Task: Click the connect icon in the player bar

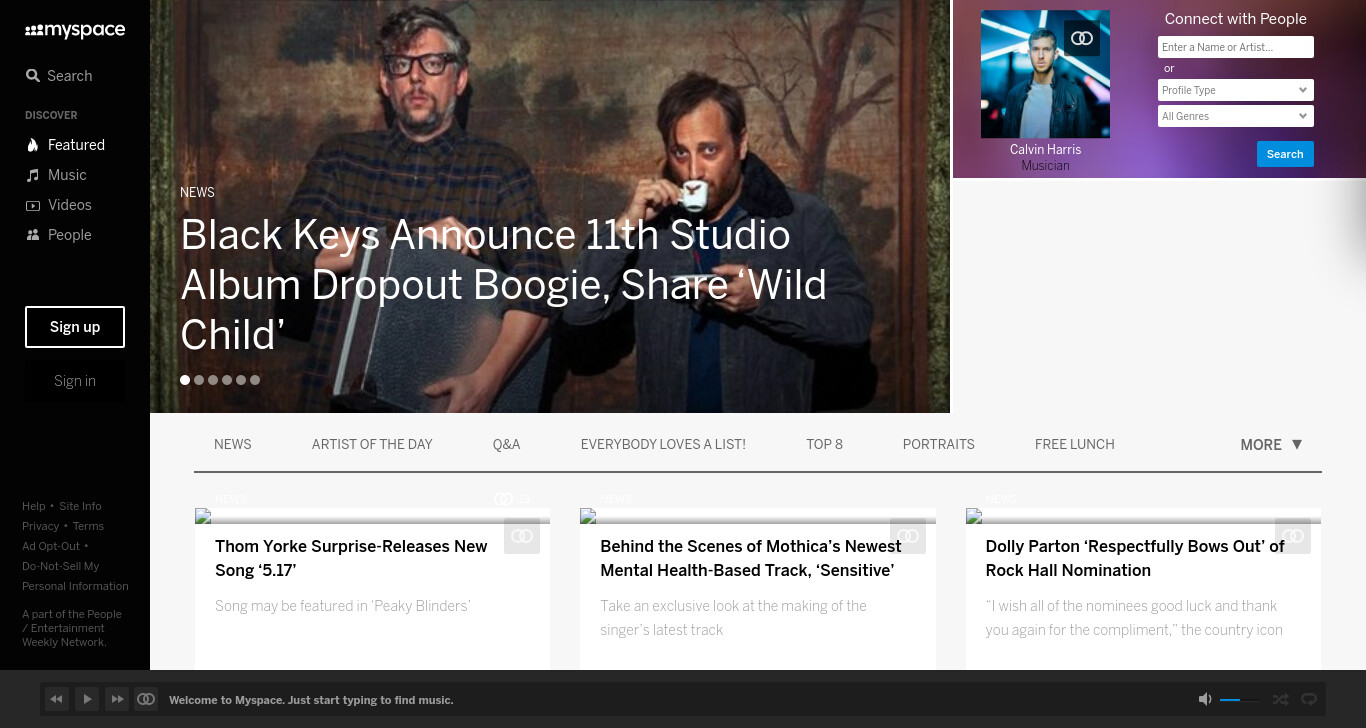Action: [146, 699]
